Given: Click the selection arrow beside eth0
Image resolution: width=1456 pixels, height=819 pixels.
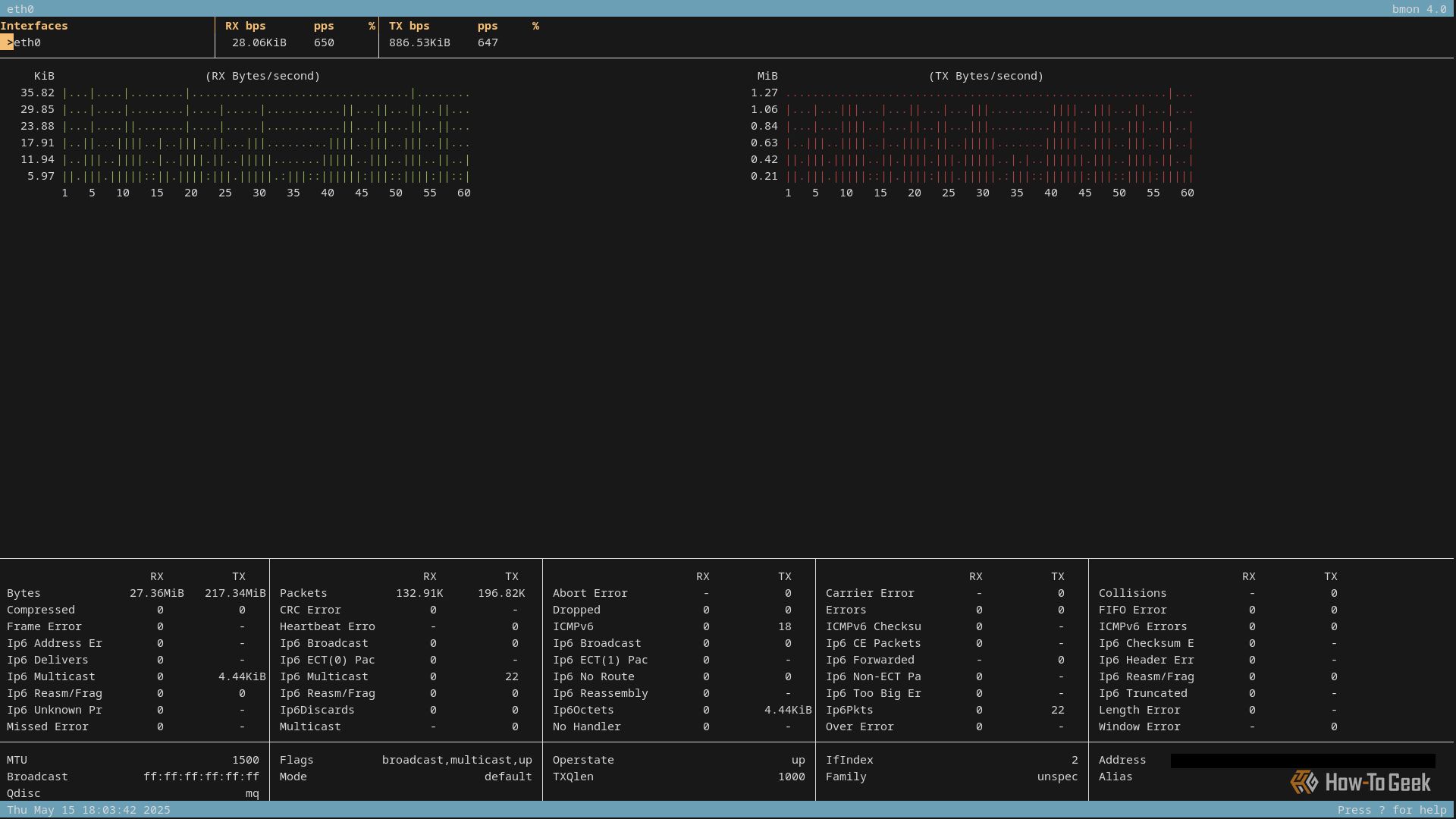Looking at the screenshot, I should coord(7,42).
